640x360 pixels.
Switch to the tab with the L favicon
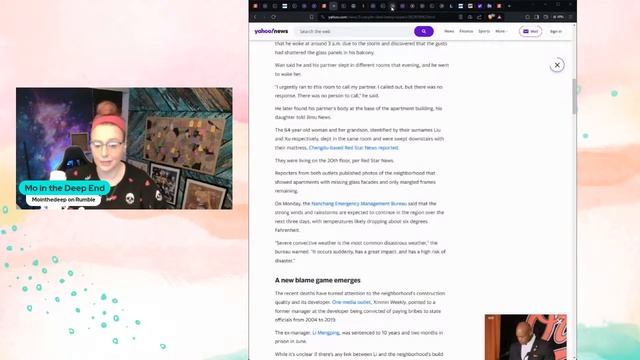(x=451, y=6)
